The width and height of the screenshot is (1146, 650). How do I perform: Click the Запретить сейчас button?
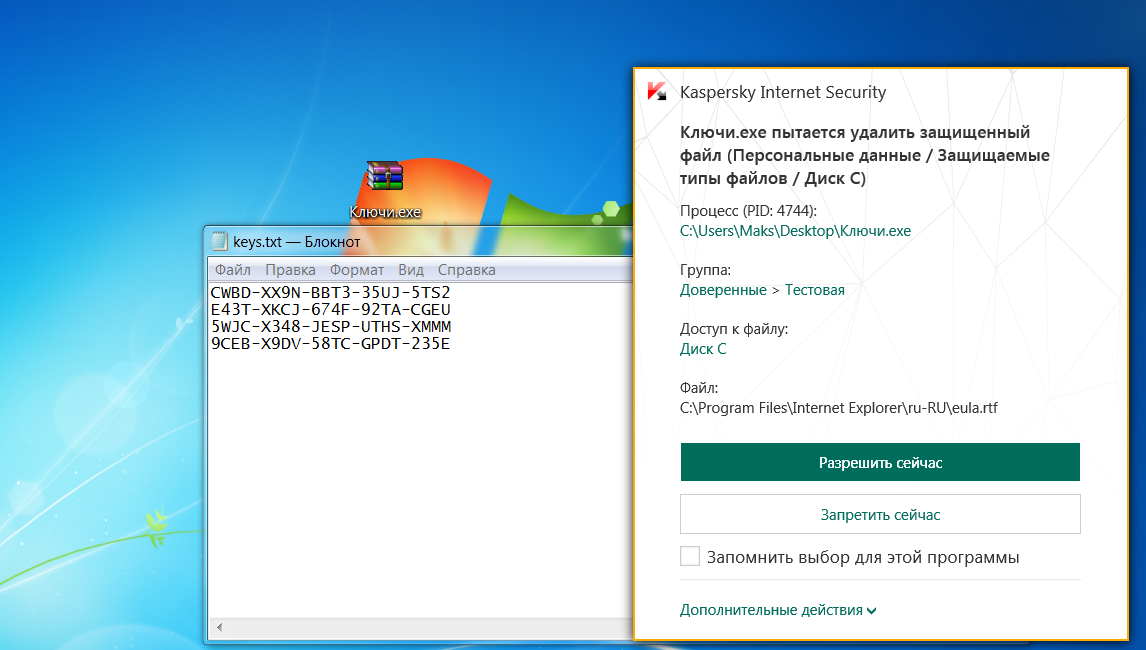click(x=880, y=514)
